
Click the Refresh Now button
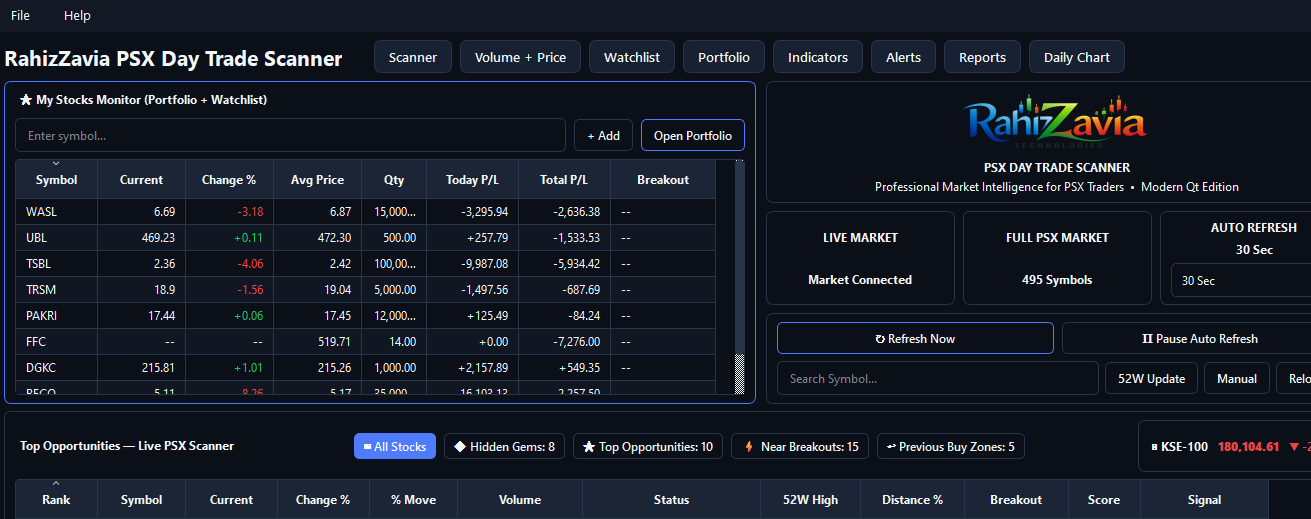pos(915,339)
